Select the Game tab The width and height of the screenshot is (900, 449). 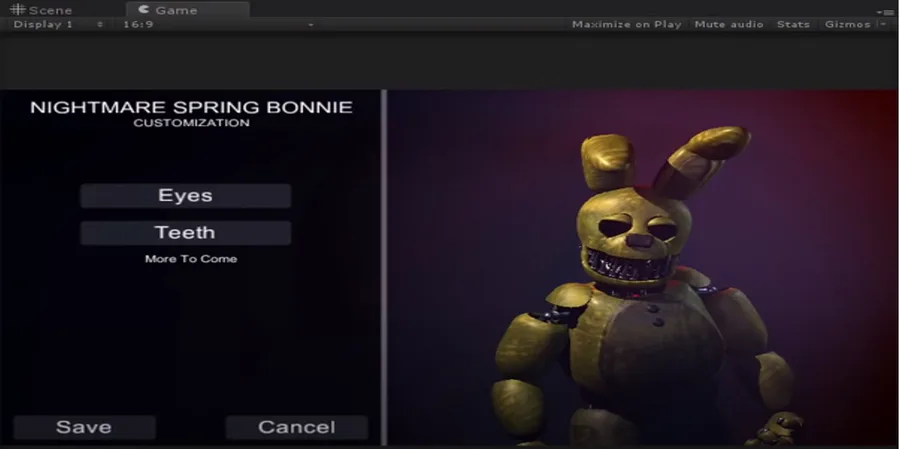point(188,10)
